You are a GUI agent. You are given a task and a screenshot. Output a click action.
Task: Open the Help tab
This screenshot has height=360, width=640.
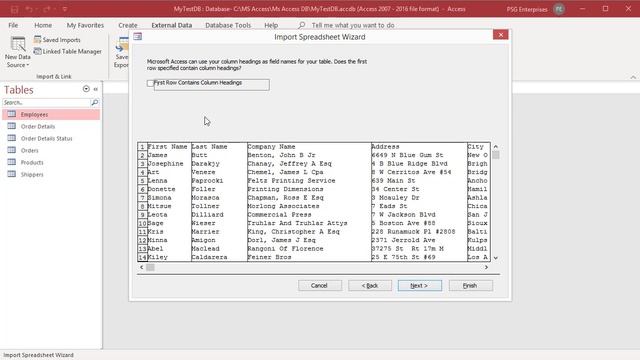pyautogui.click(x=271, y=25)
